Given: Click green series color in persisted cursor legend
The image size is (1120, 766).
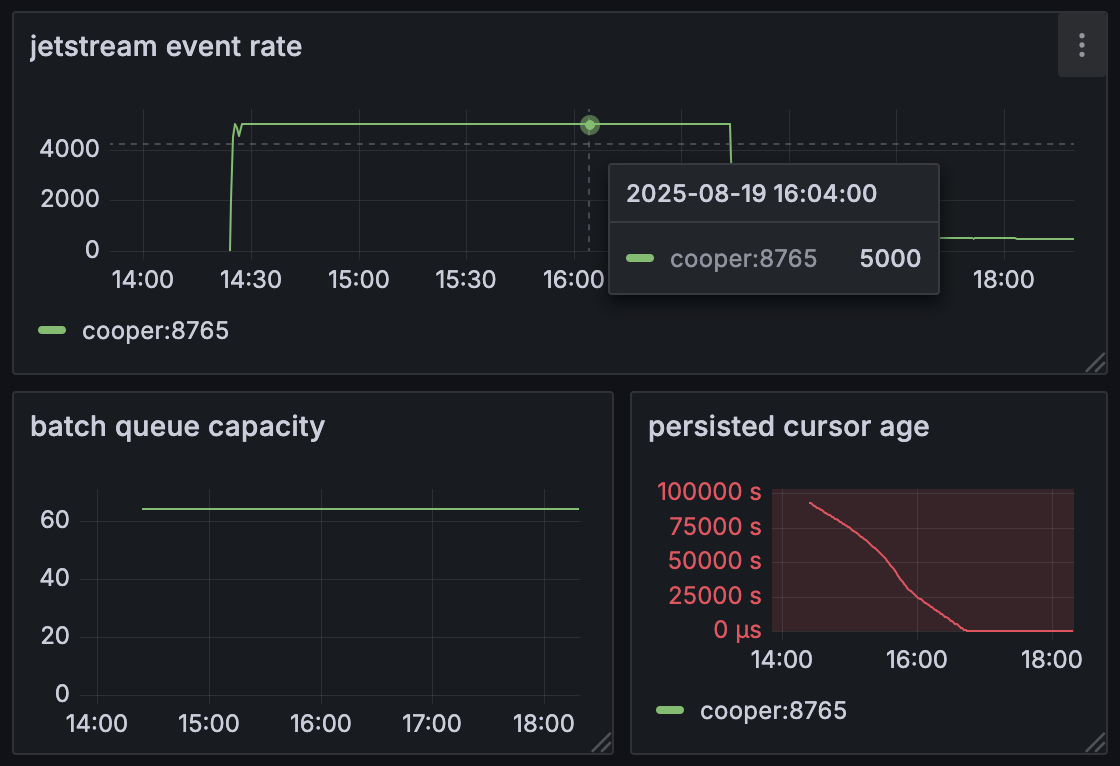Looking at the screenshot, I should (x=670, y=711).
